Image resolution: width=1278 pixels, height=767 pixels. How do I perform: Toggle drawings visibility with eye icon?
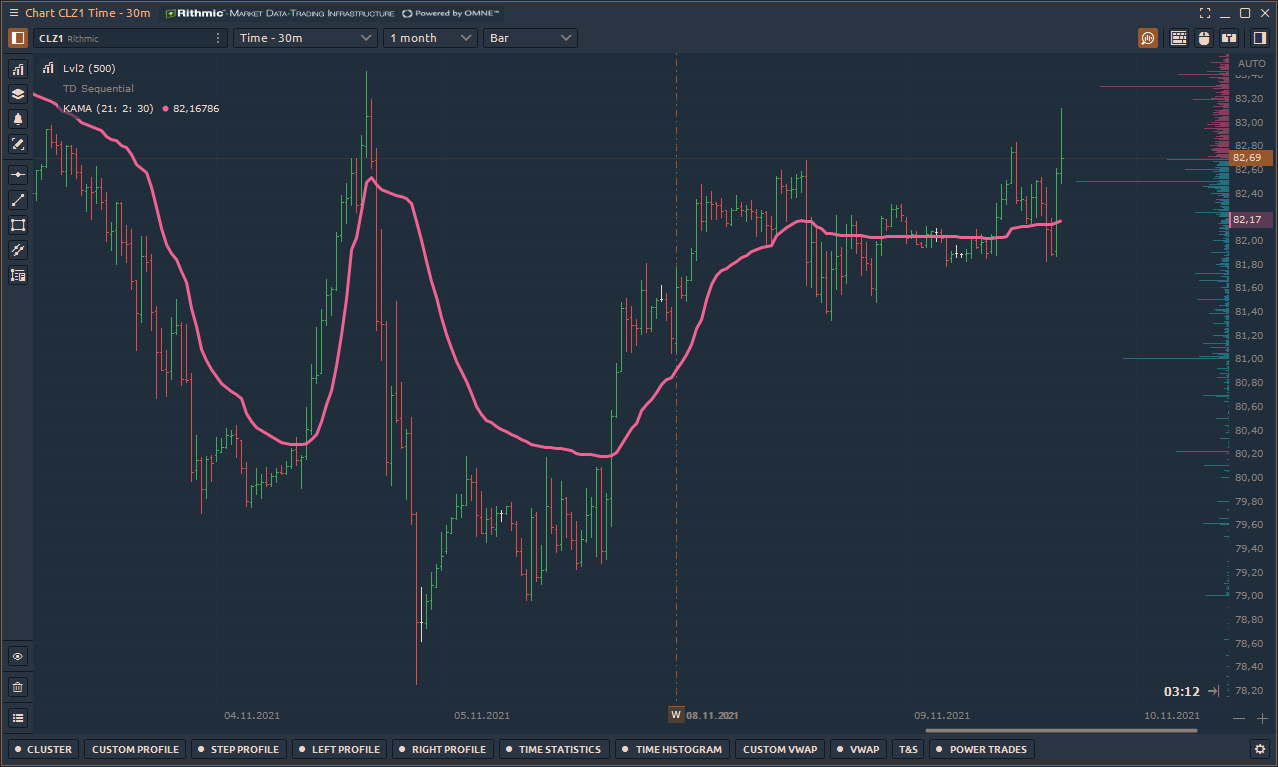18,657
